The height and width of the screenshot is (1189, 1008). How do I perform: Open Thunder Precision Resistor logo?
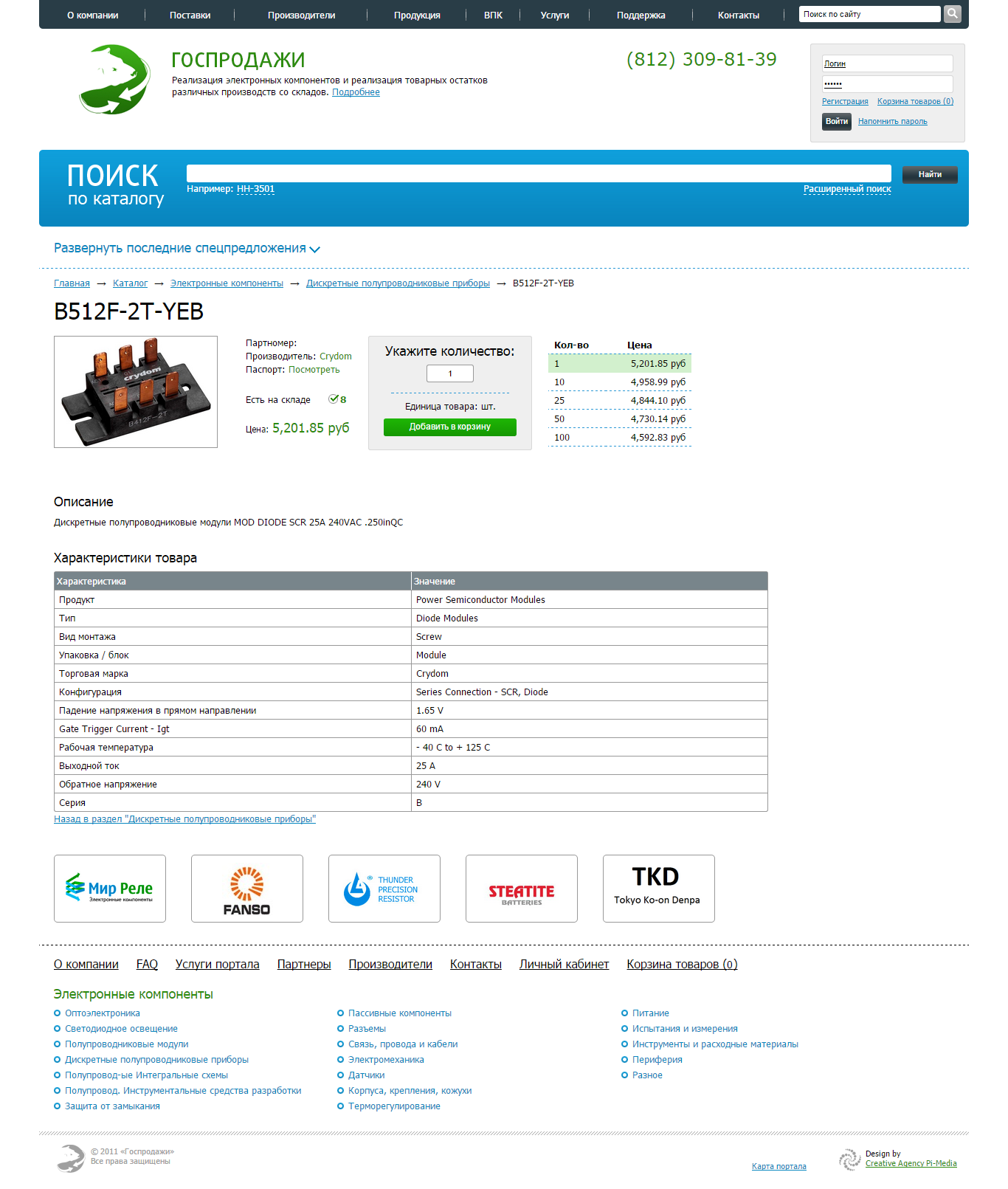point(384,889)
